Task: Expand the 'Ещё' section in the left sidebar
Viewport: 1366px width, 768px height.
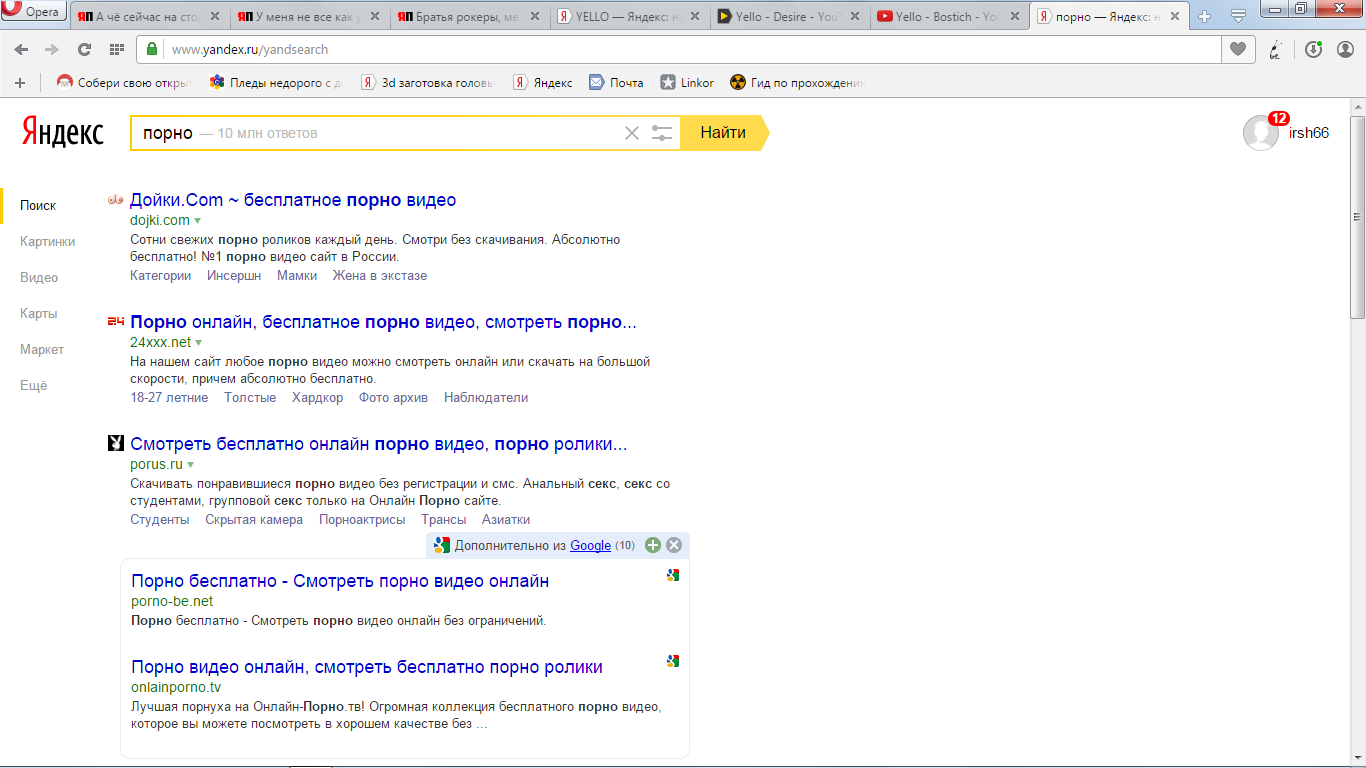Action: pyautogui.click(x=33, y=385)
